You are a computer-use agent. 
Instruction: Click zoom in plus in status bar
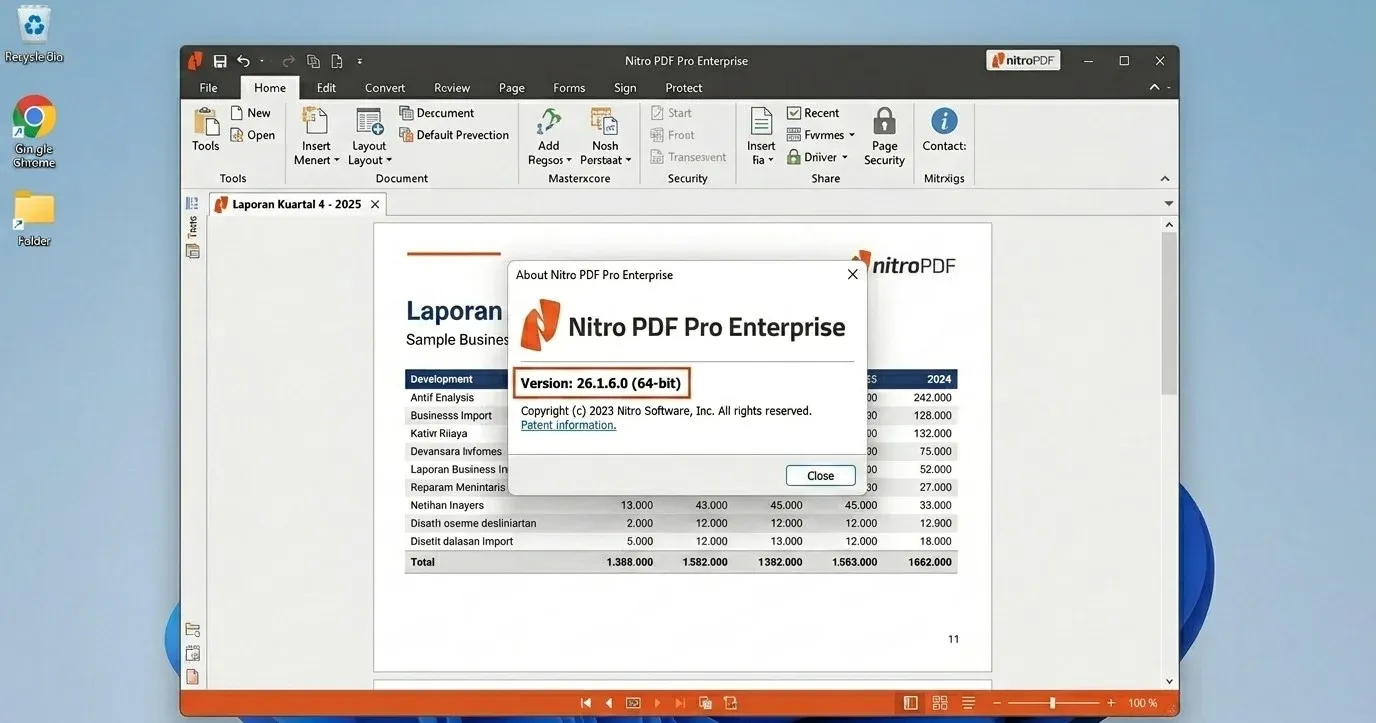click(1110, 703)
